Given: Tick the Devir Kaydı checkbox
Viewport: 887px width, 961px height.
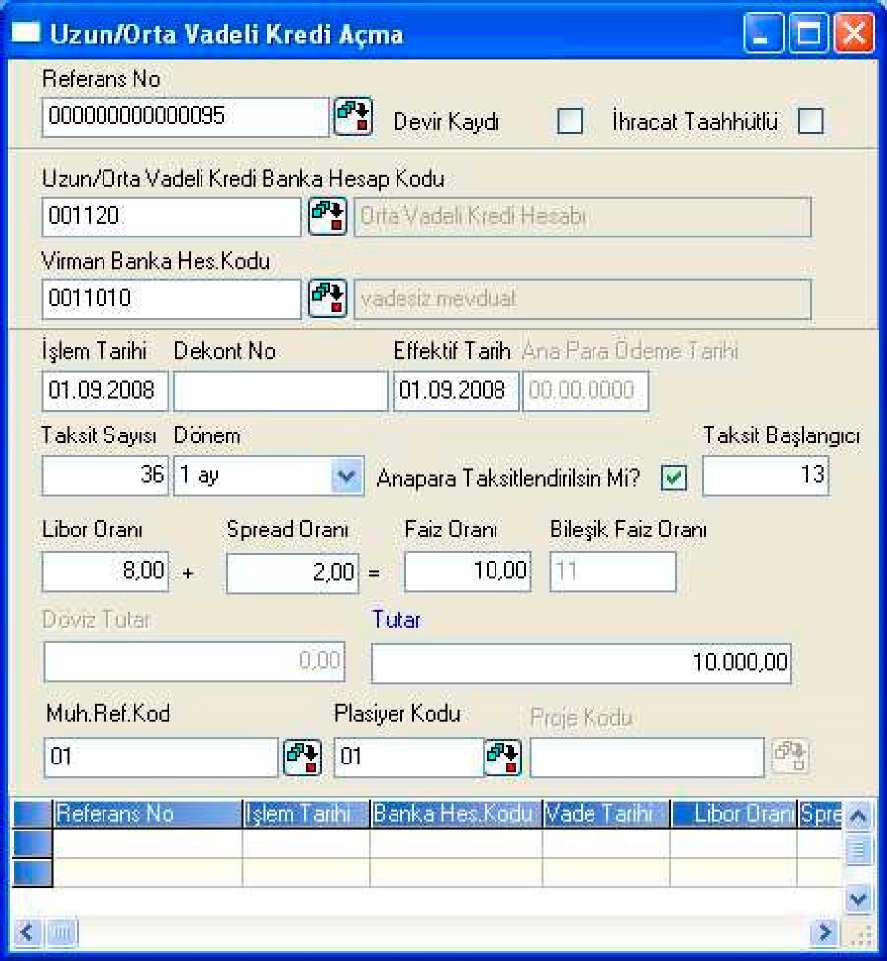Looking at the screenshot, I should click(x=569, y=121).
